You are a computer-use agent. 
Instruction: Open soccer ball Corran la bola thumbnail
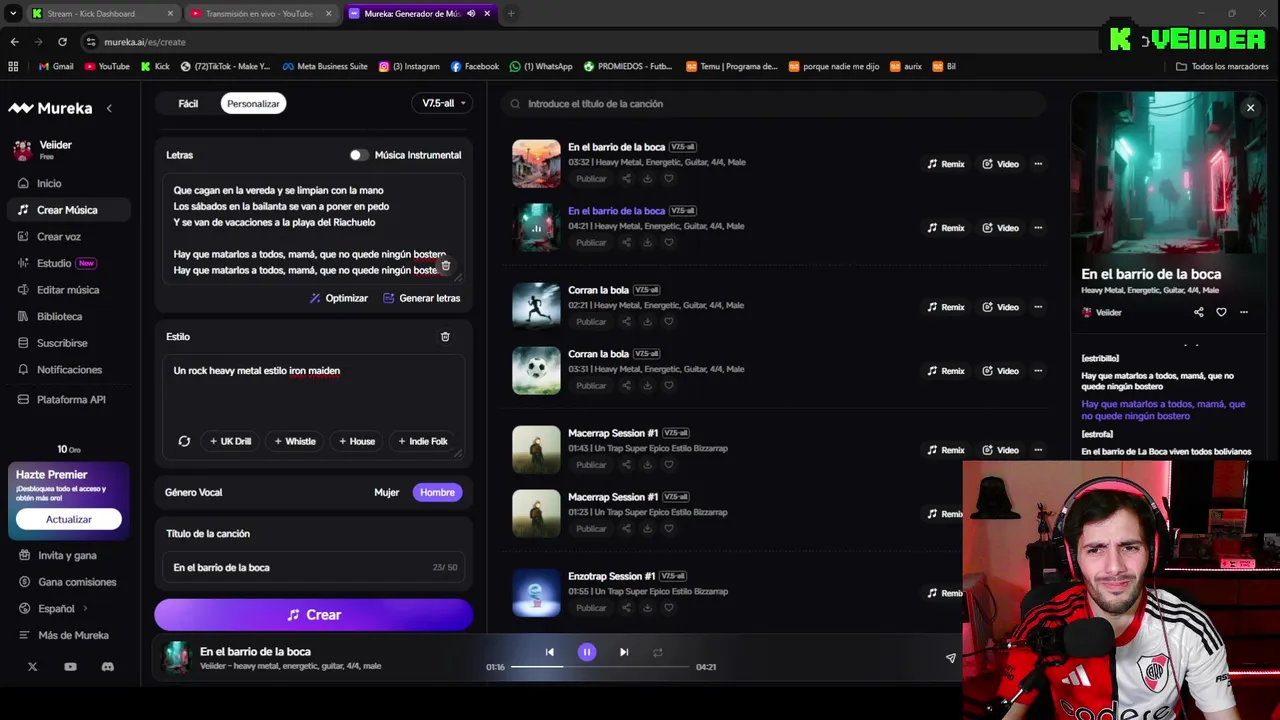[537, 370]
